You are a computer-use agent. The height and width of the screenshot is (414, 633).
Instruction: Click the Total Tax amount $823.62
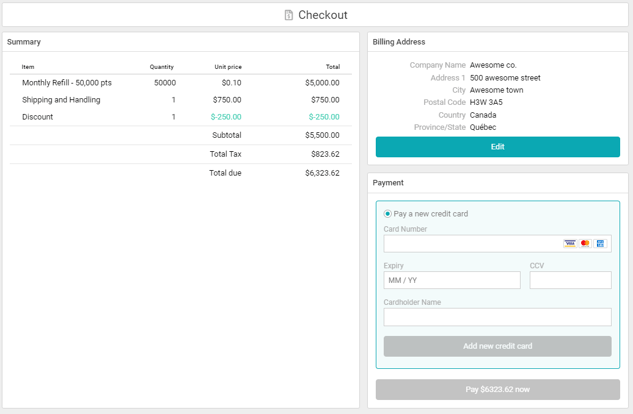[324, 154]
